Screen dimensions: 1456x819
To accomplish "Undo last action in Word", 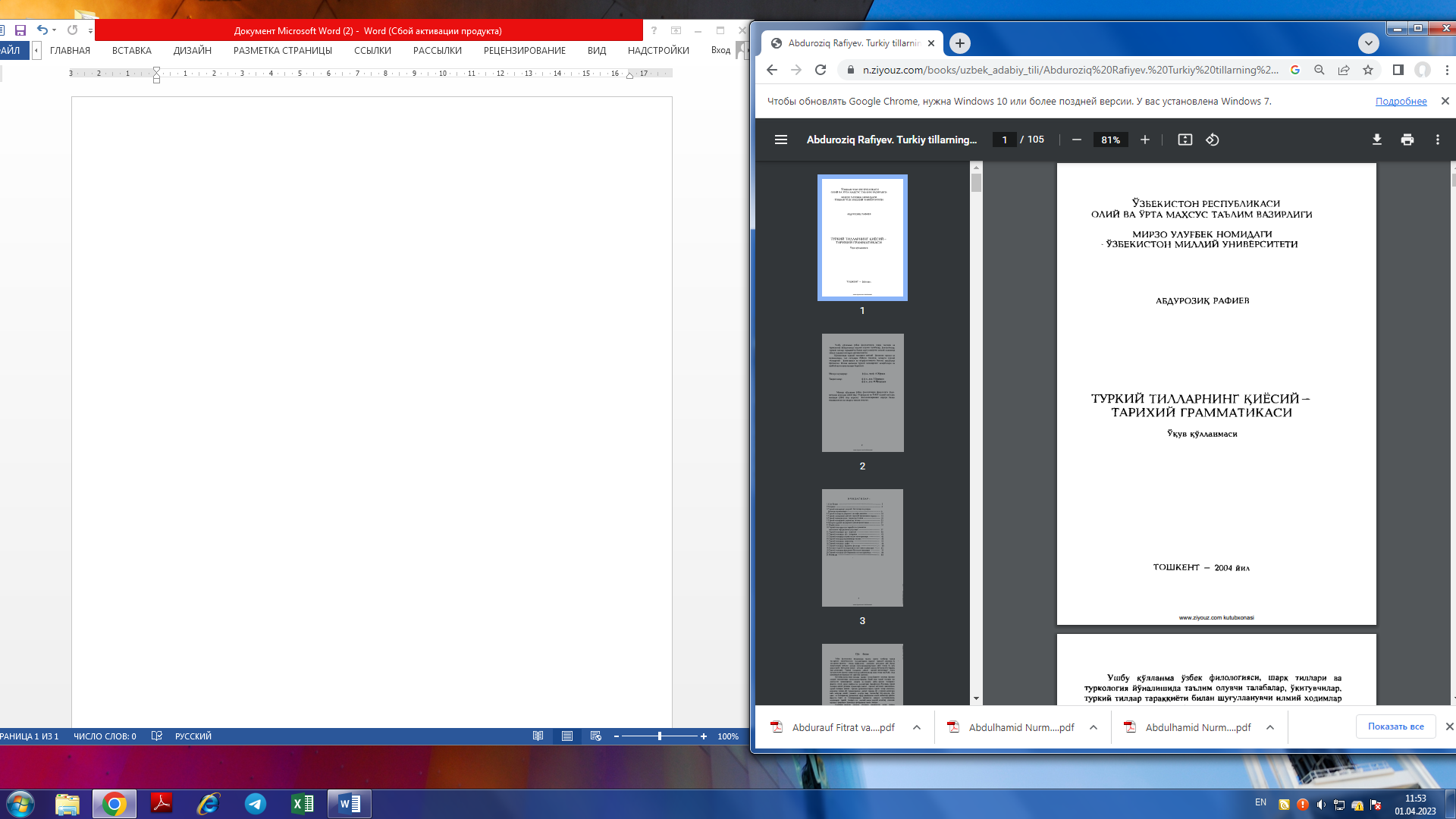I will [42, 30].
